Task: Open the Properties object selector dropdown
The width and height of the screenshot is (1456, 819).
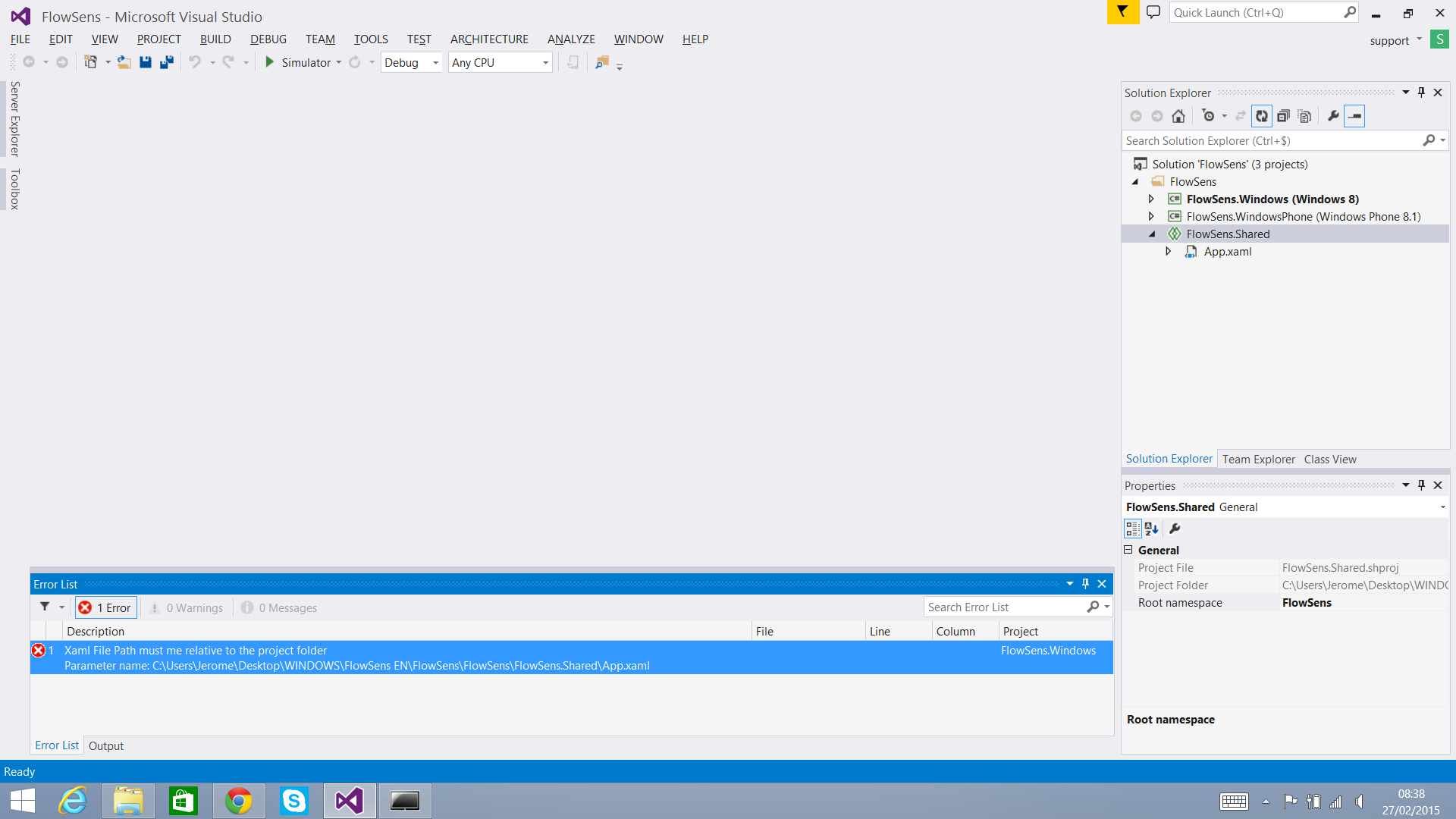Action: tap(1442, 507)
